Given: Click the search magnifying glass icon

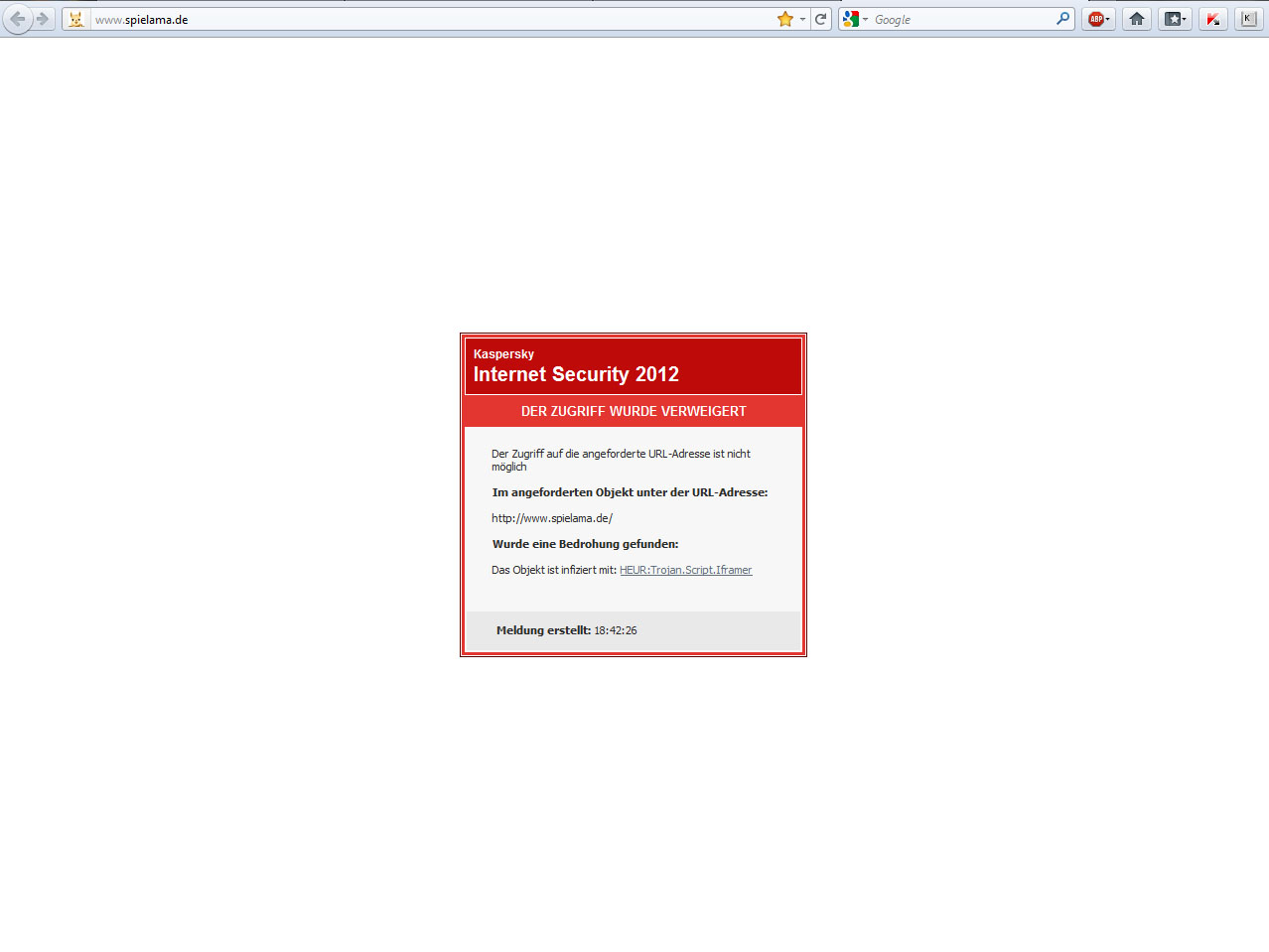Looking at the screenshot, I should tap(1062, 19).
